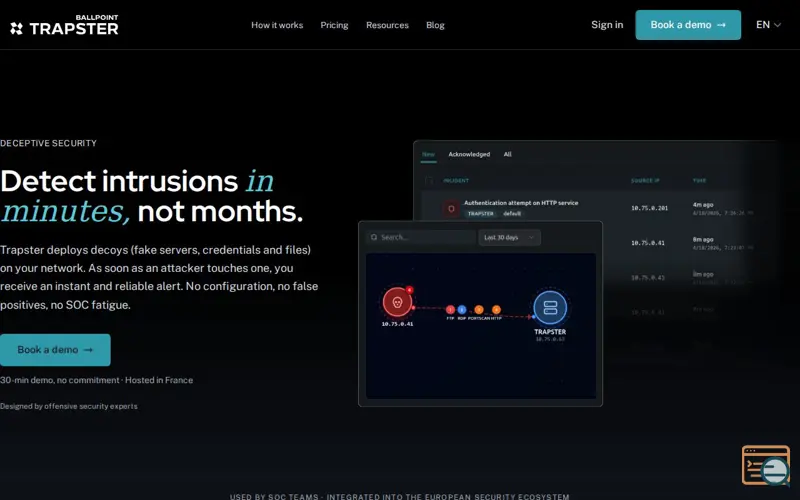This screenshot has width=800, height=500.
Task: Click the red badge on attacker node
Action: [x=409, y=290]
